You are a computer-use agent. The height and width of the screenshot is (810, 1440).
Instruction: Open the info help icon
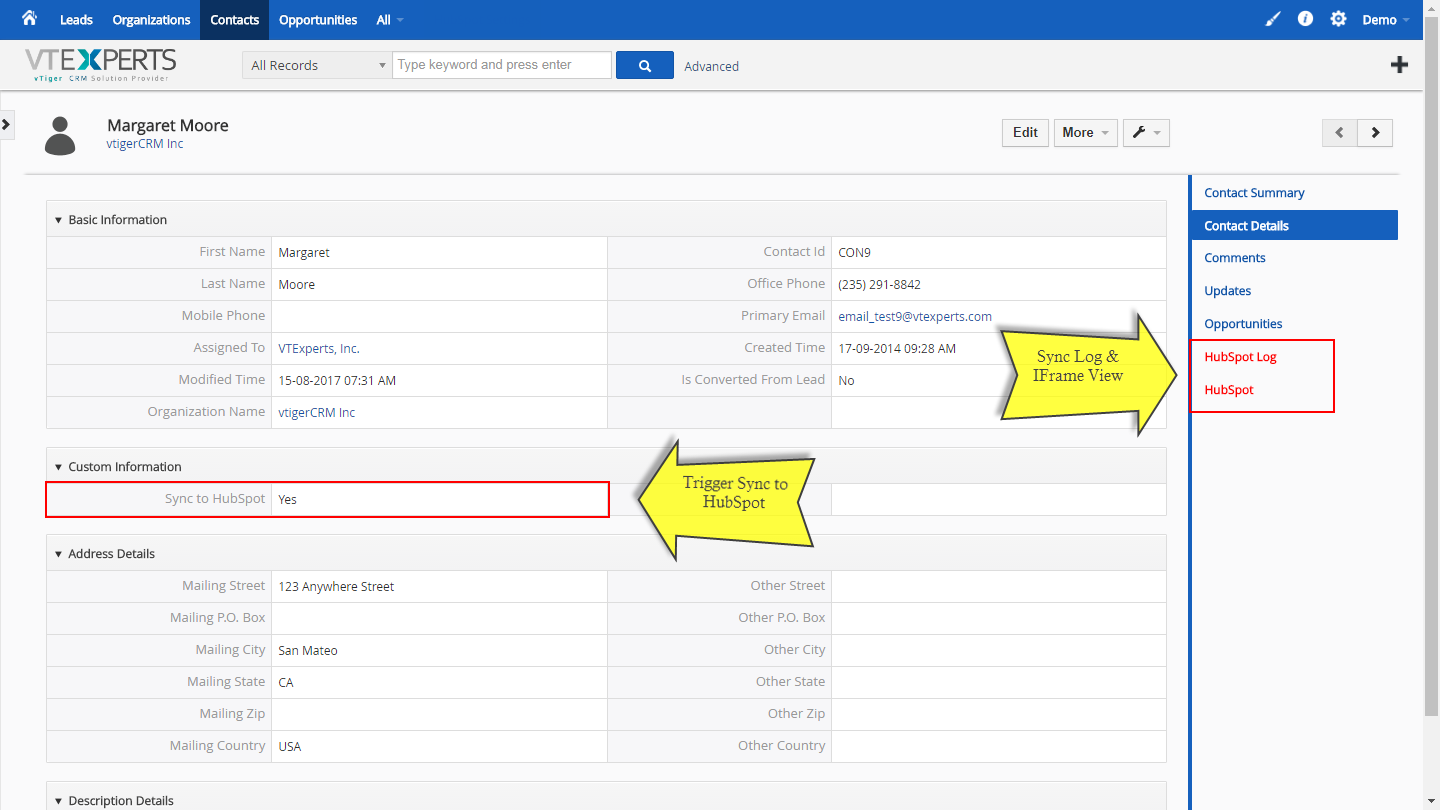tap(1305, 19)
